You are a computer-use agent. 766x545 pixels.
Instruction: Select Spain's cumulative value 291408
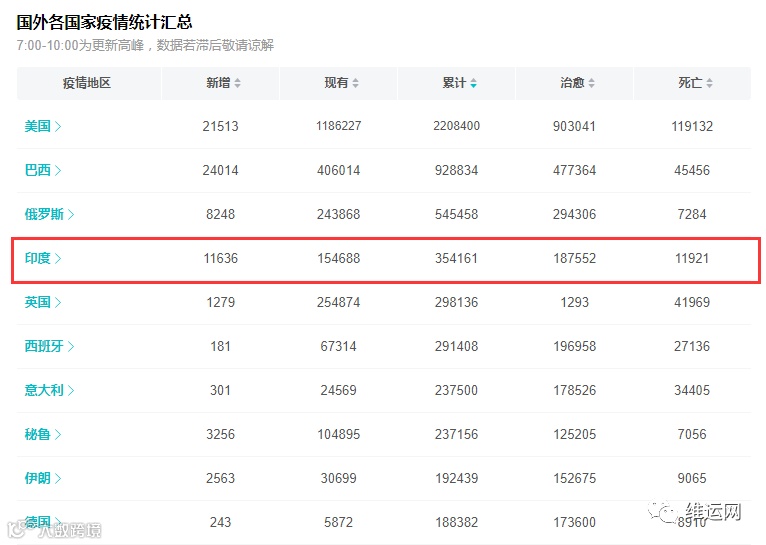(x=456, y=346)
